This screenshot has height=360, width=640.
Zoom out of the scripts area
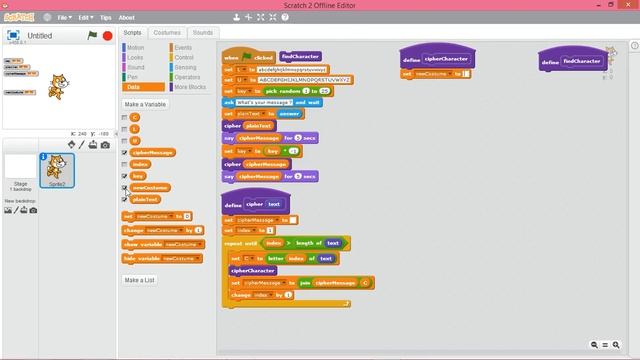point(594,345)
